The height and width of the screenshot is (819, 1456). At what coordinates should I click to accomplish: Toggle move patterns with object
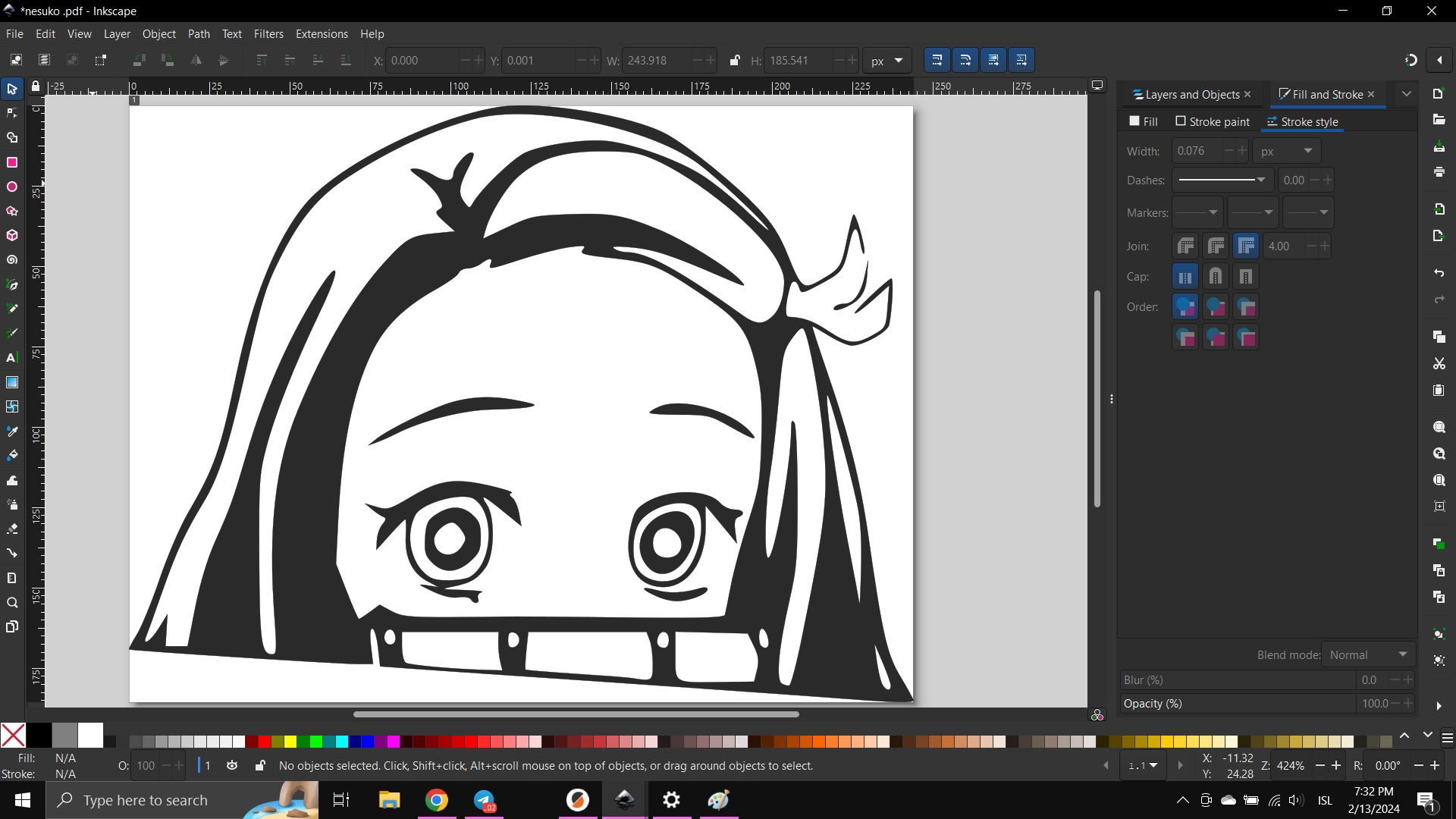[1021, 61]
